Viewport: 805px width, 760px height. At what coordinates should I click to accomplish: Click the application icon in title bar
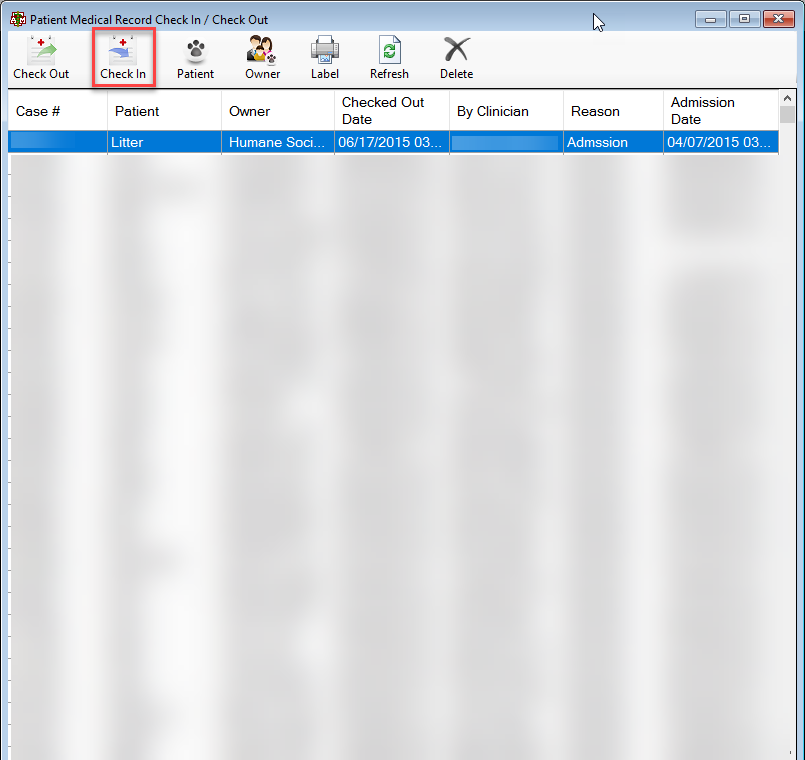[x=17, y=20]
